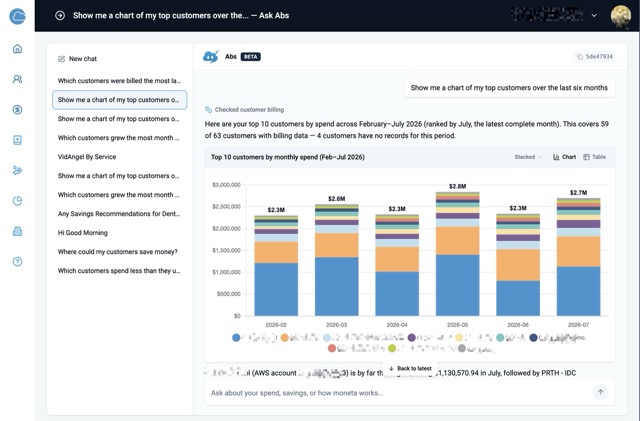Open the Customers people icon in sidebar
Image resolution: width=640 pixels, height=421 pixels.
coord(17,79)
